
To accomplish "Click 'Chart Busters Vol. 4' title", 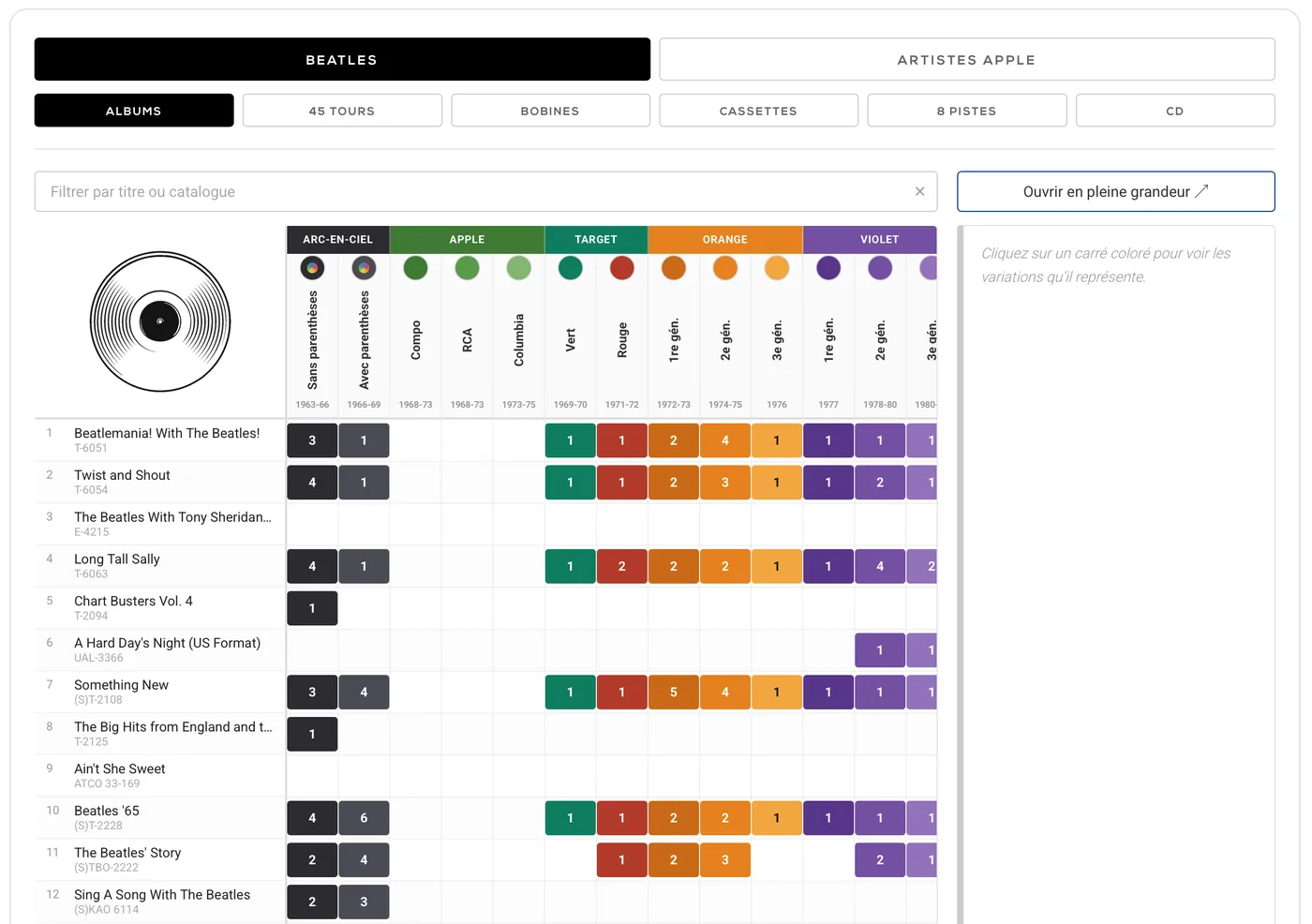I will coord(133,601).
